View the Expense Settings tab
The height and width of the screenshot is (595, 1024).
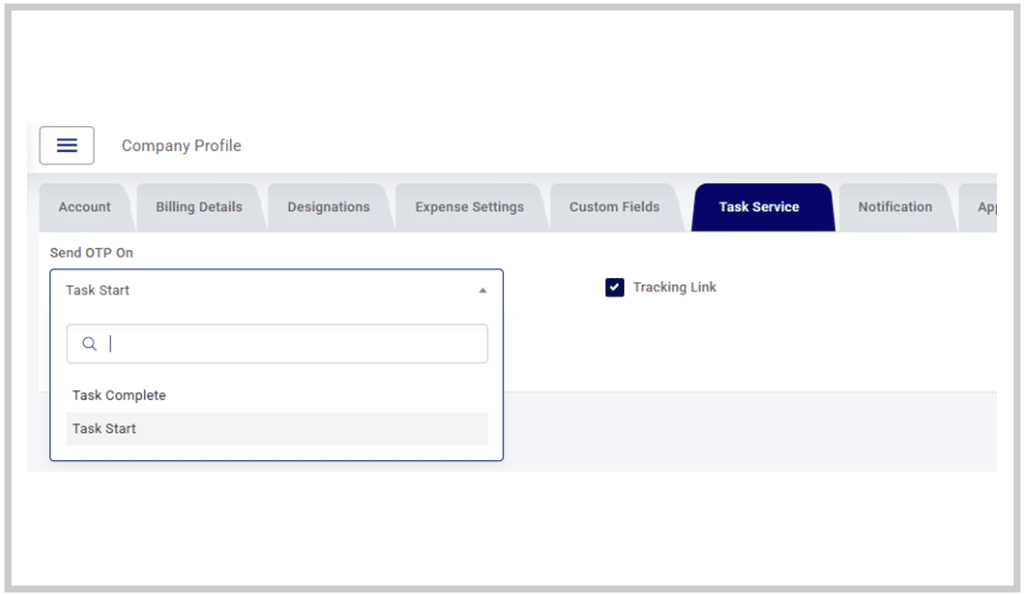tap(470, 207)
